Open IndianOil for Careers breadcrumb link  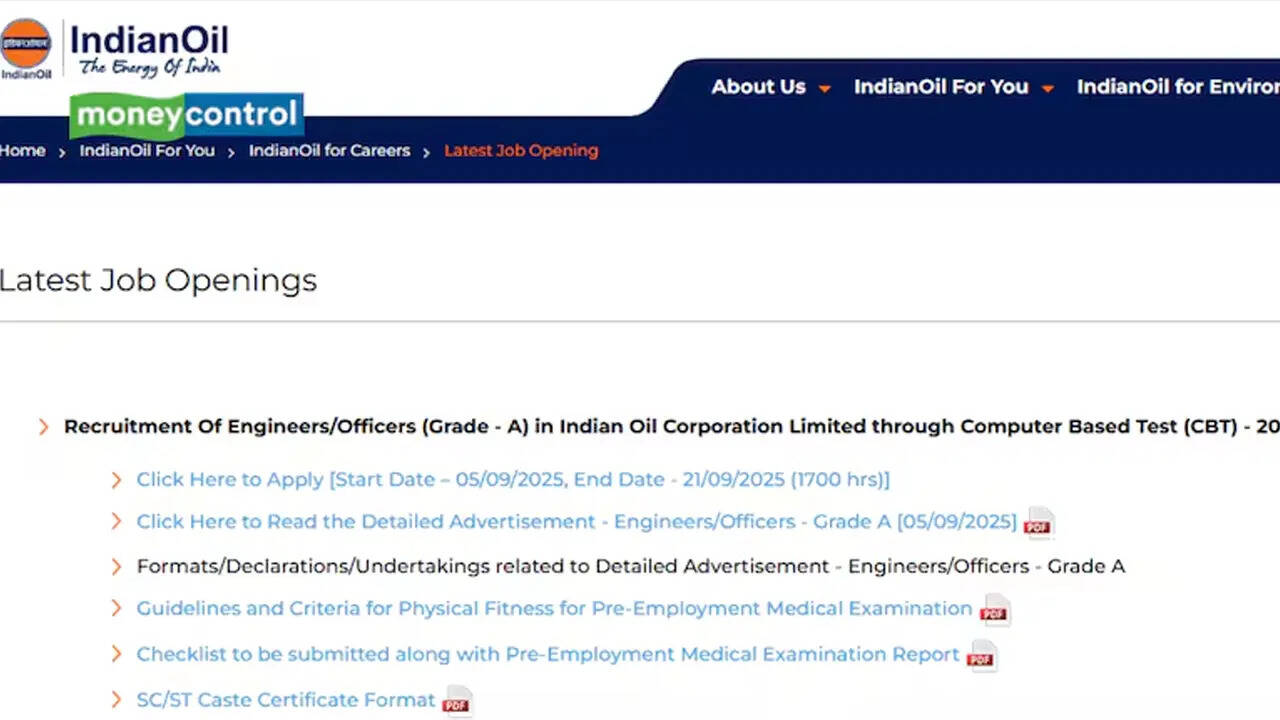tap(329, 151)
